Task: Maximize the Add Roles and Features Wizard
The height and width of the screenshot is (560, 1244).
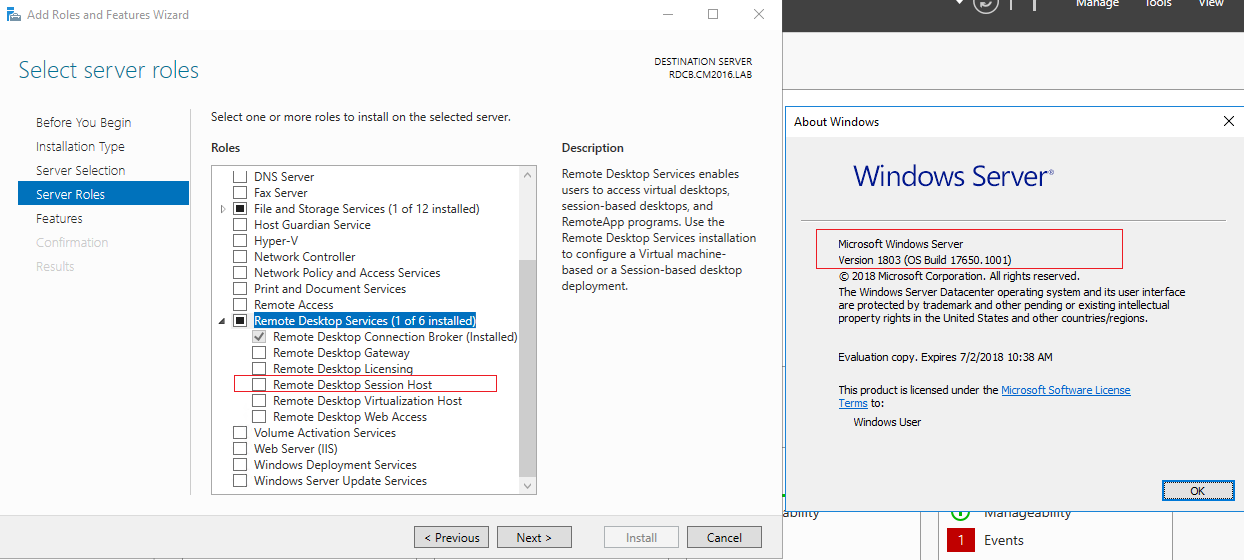Action: point(713,14)
